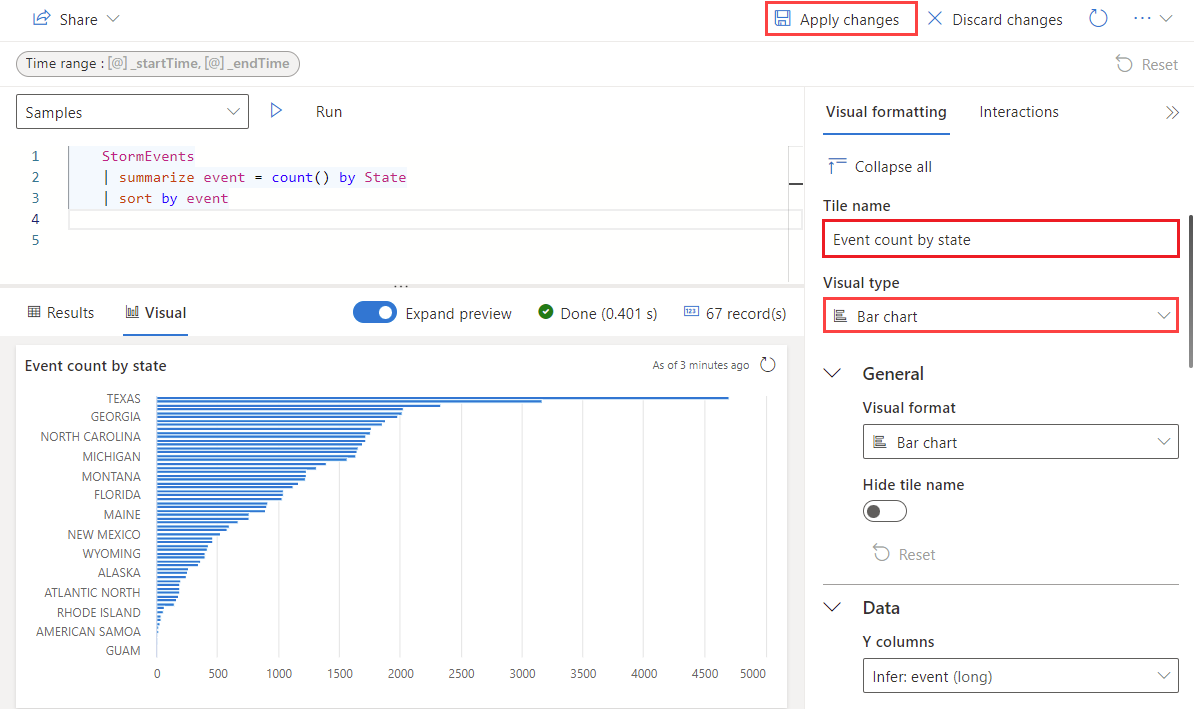The height and width of the screenshot is (709, 1194).
Task: Click the Results table icon
Action: [34, 311]
